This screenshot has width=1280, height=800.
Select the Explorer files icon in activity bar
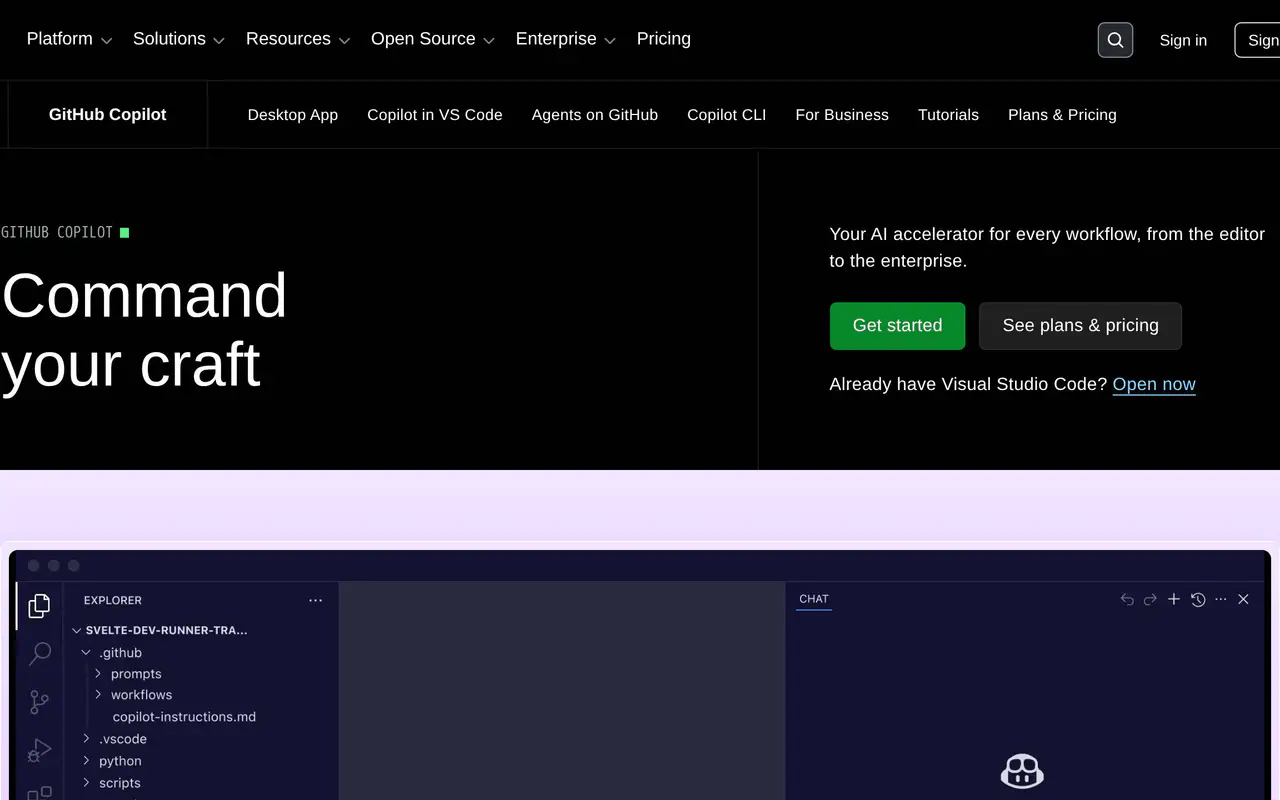pyautogui.click(x=39, y=605)
